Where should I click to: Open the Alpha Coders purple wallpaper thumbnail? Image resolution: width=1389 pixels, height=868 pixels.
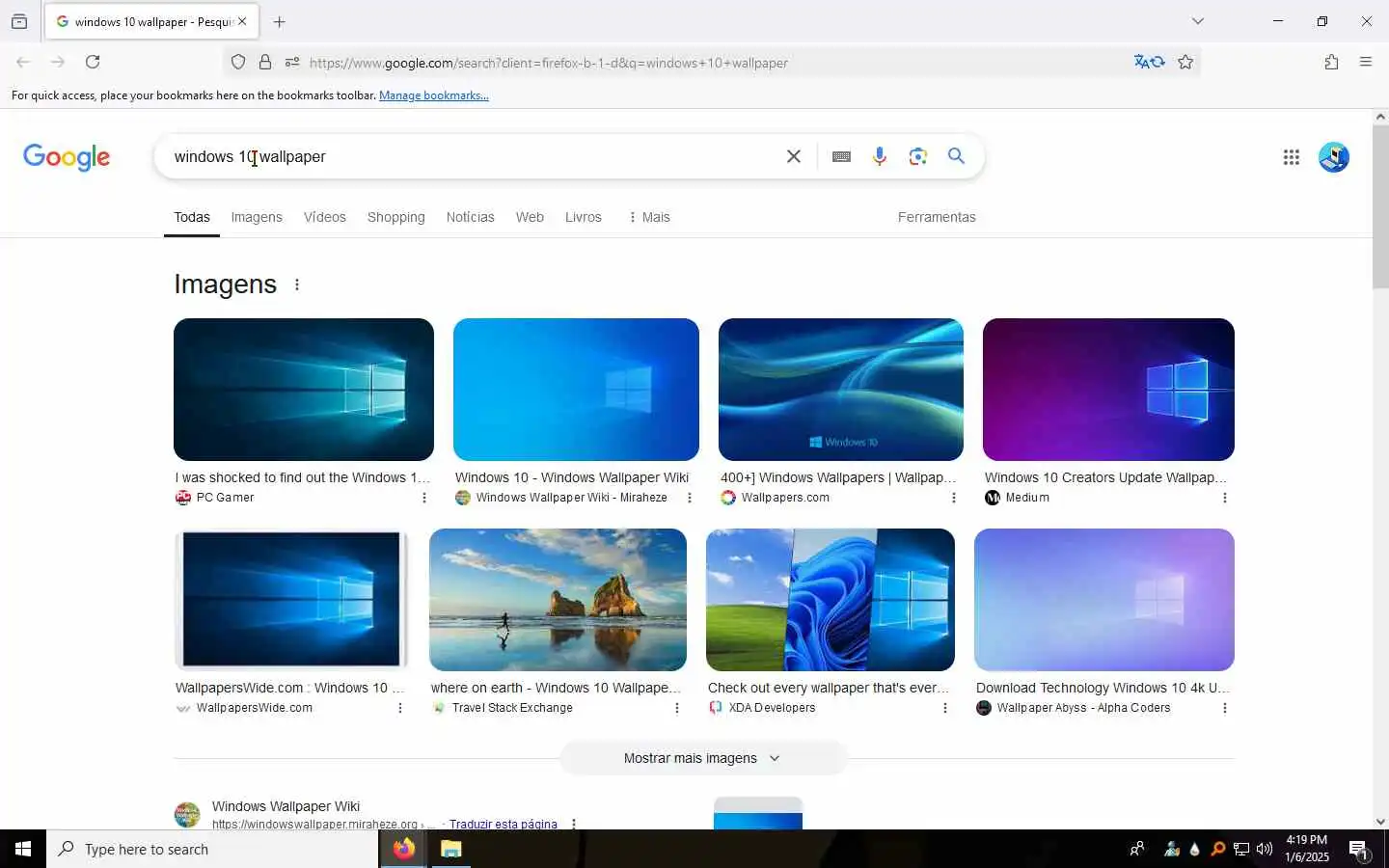click(x=1104, y=600)
